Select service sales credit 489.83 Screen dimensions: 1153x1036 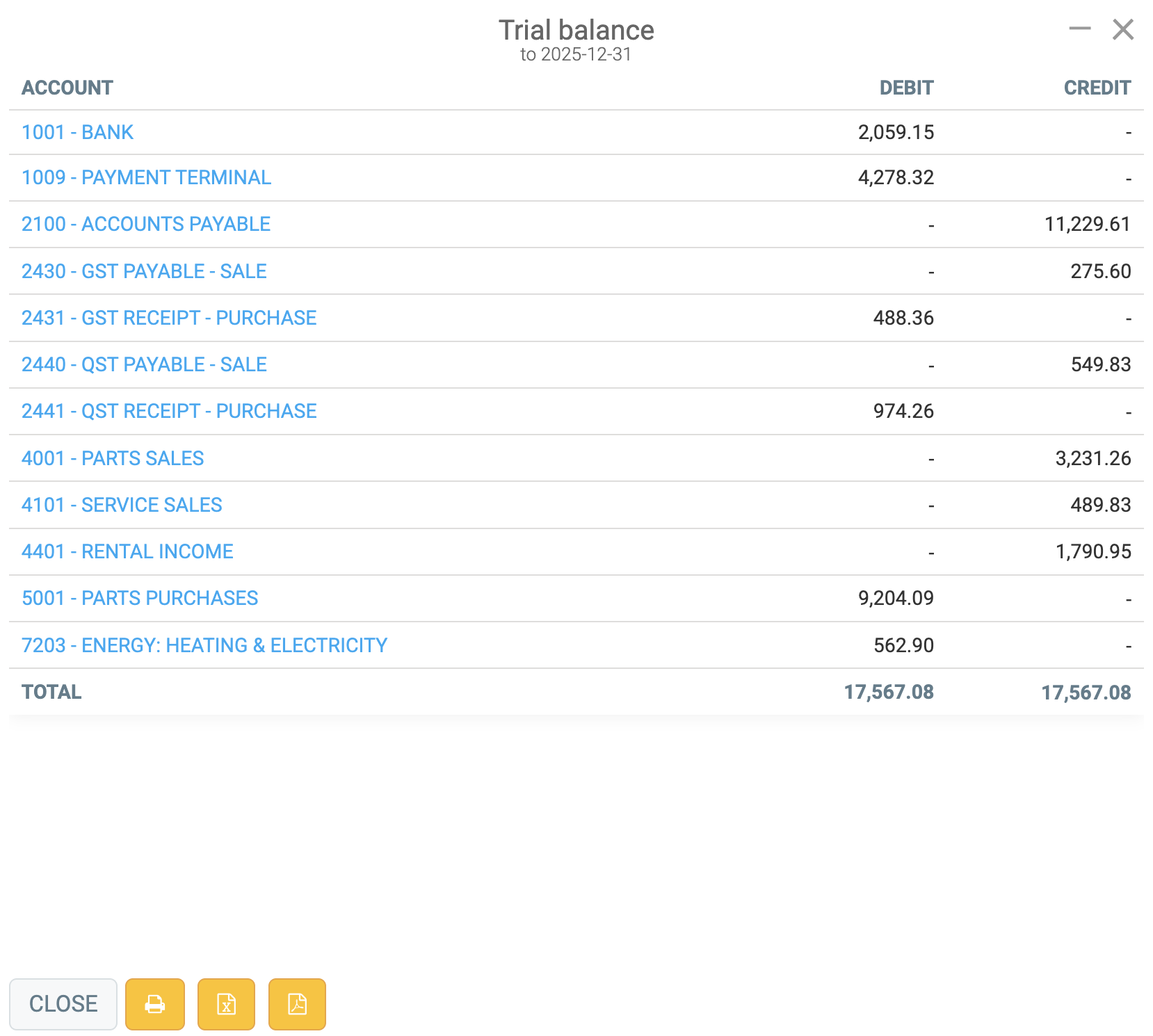tap(1101, 505)
